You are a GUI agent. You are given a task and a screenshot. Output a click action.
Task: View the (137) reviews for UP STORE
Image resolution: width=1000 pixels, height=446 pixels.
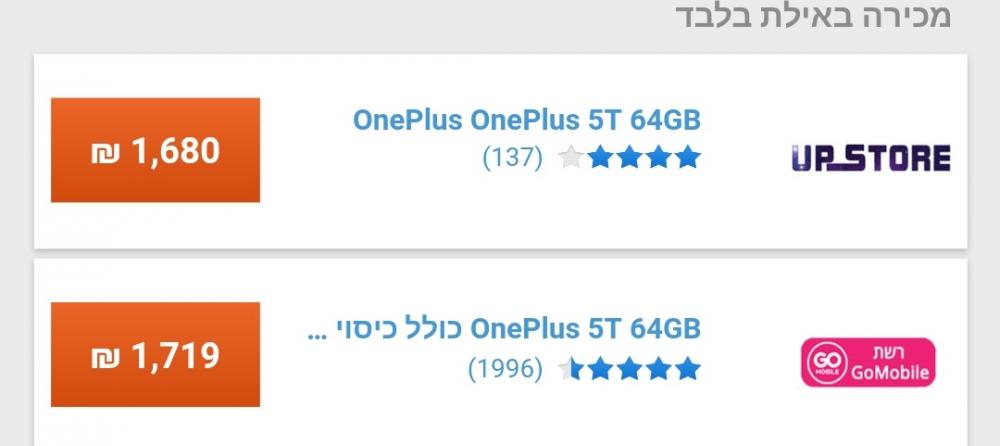pos(512,157)
